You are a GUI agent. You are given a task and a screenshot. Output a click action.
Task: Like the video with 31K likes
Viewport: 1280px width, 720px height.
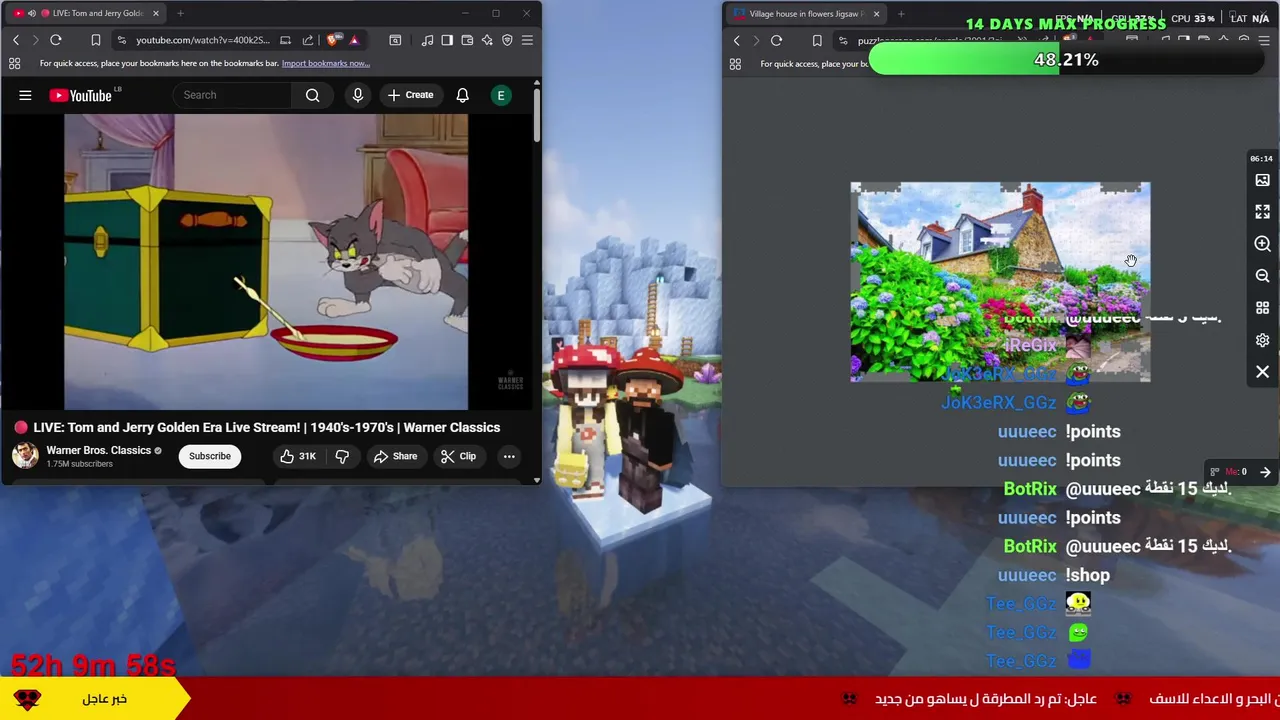tap(298, 456)
